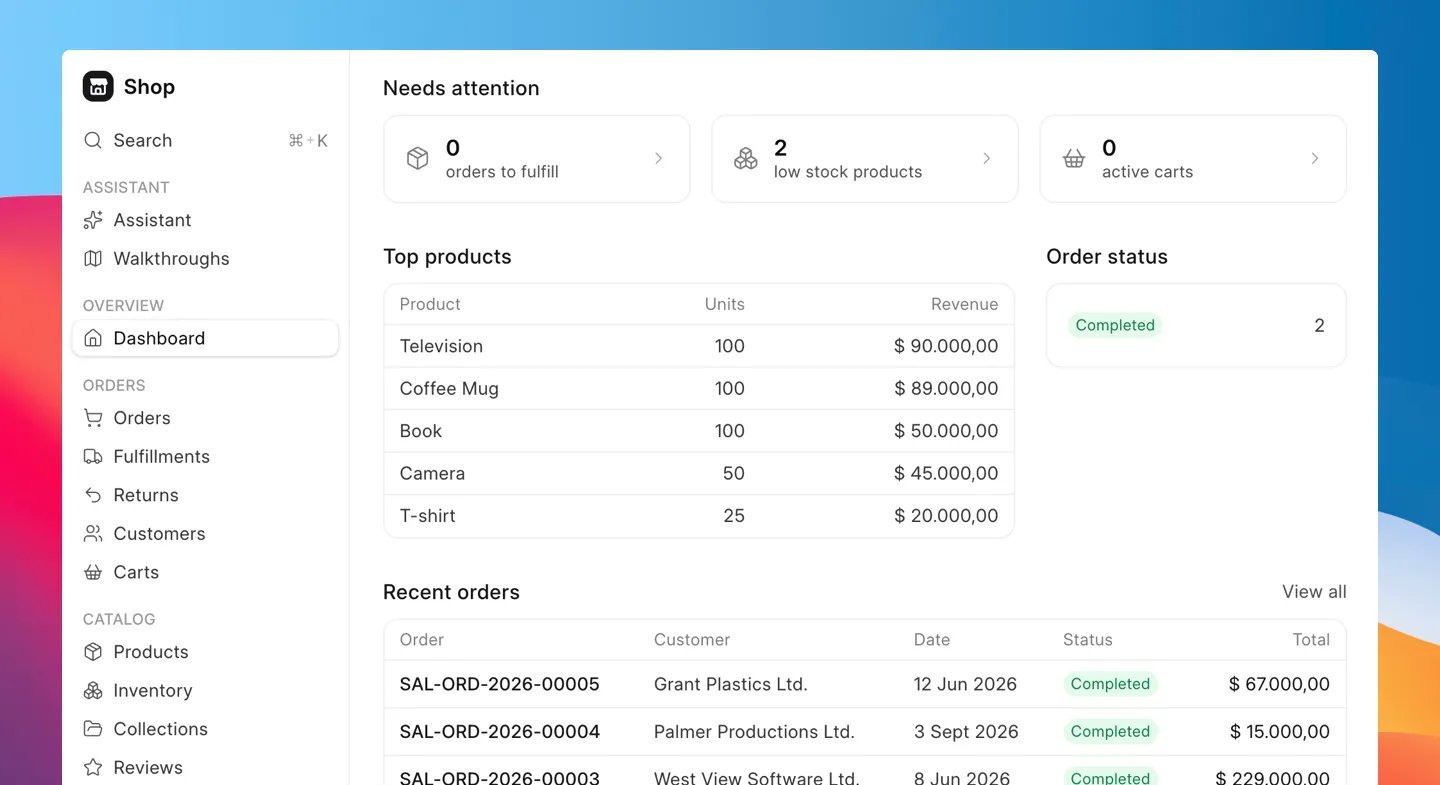The width and height of the screenshot is (1440, 785).
Task: Click the $ 15.000,00 order total
Action: click(1279, 731)
